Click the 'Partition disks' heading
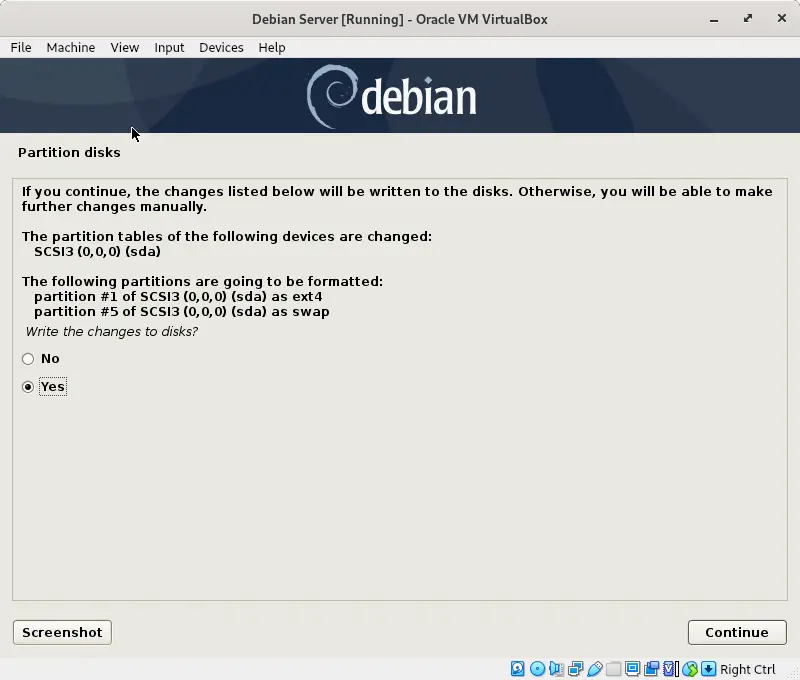800x680 pixels. tap(69, 153)
